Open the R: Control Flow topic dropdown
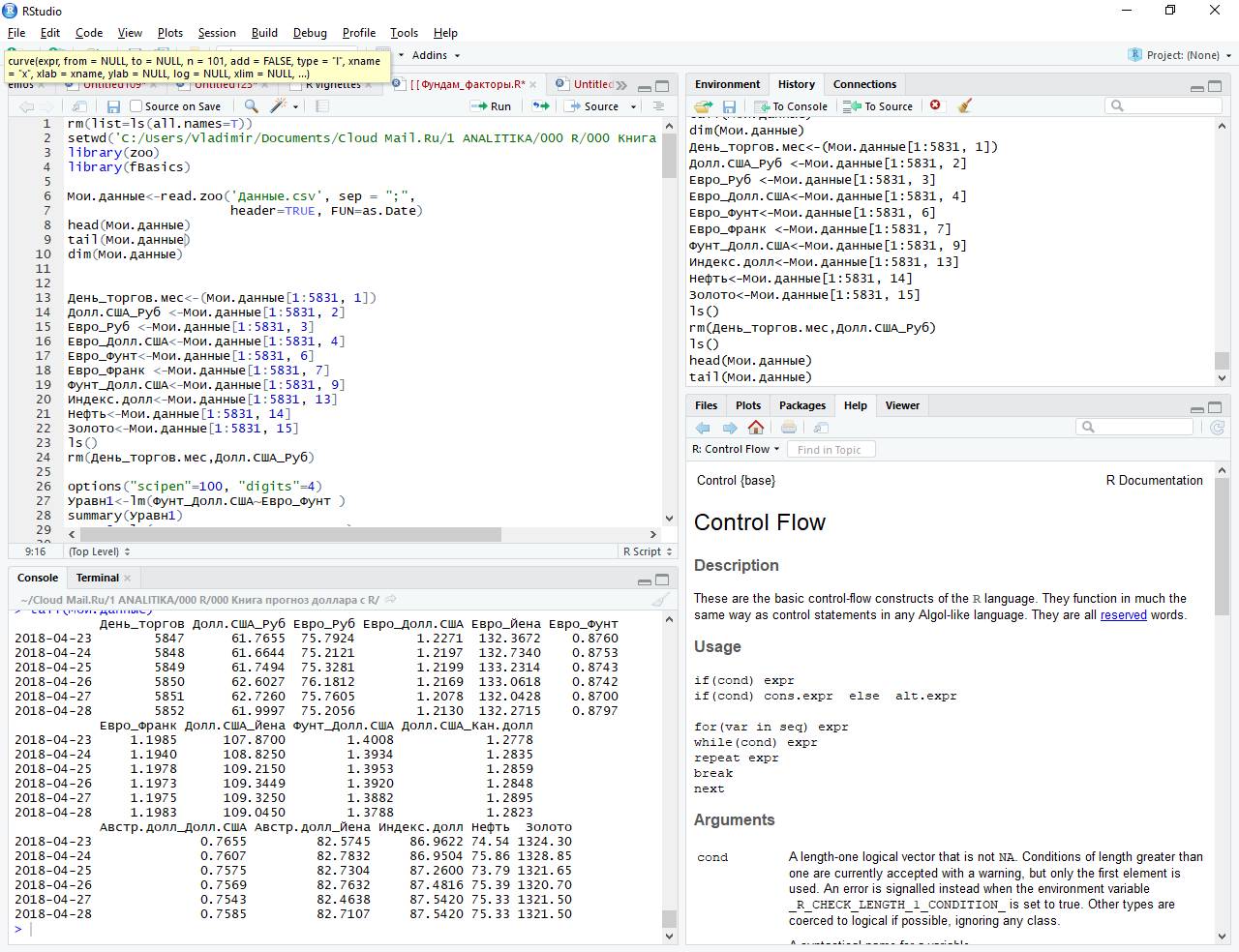 [736, 449]
